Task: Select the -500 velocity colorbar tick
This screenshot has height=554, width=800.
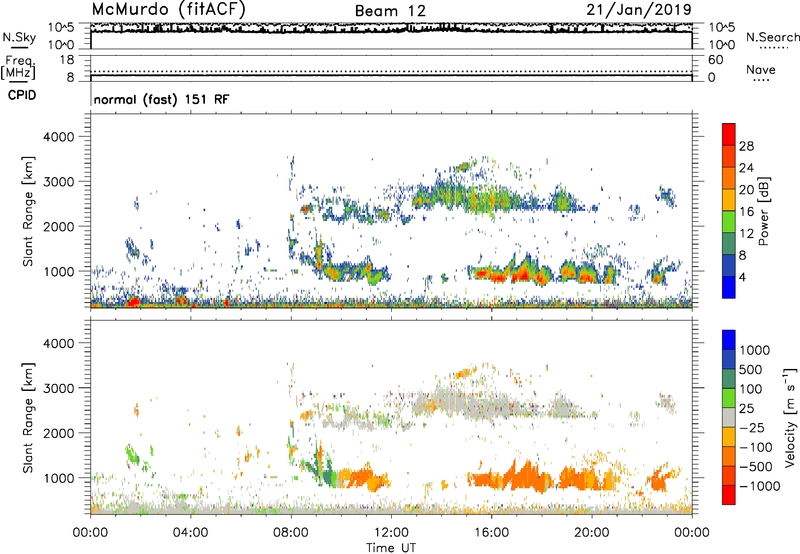Action: coord(756,467)
